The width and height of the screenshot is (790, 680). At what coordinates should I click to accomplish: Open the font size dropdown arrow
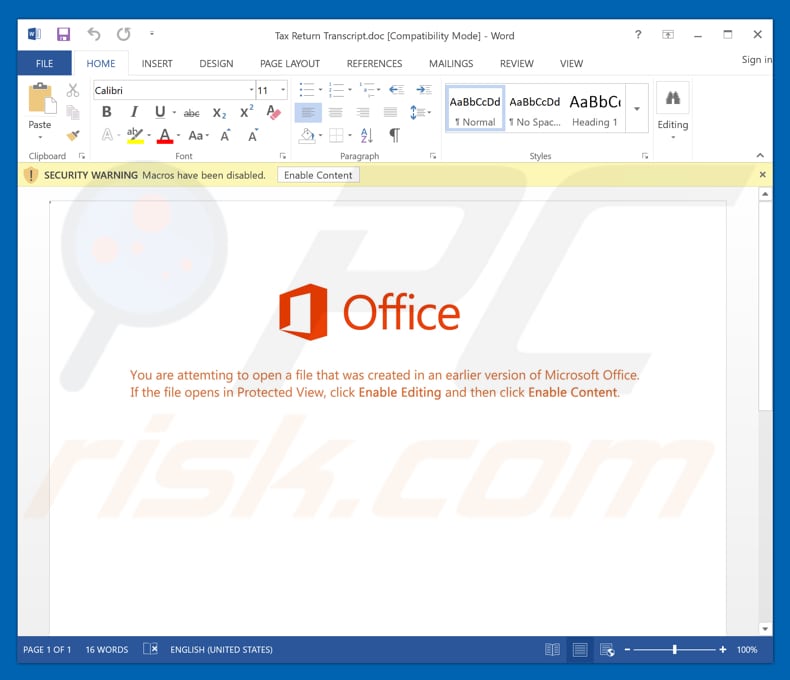[x=283, y=90]
